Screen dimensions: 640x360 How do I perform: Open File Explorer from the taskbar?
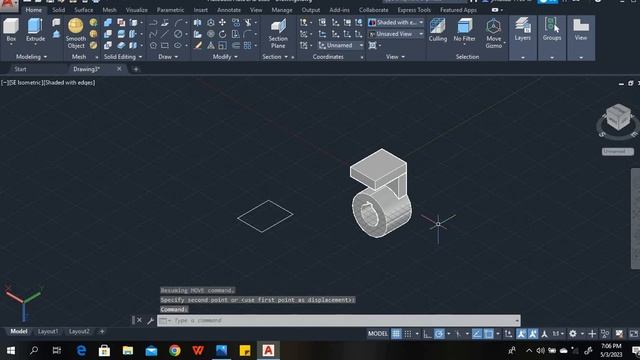[128, 351]
